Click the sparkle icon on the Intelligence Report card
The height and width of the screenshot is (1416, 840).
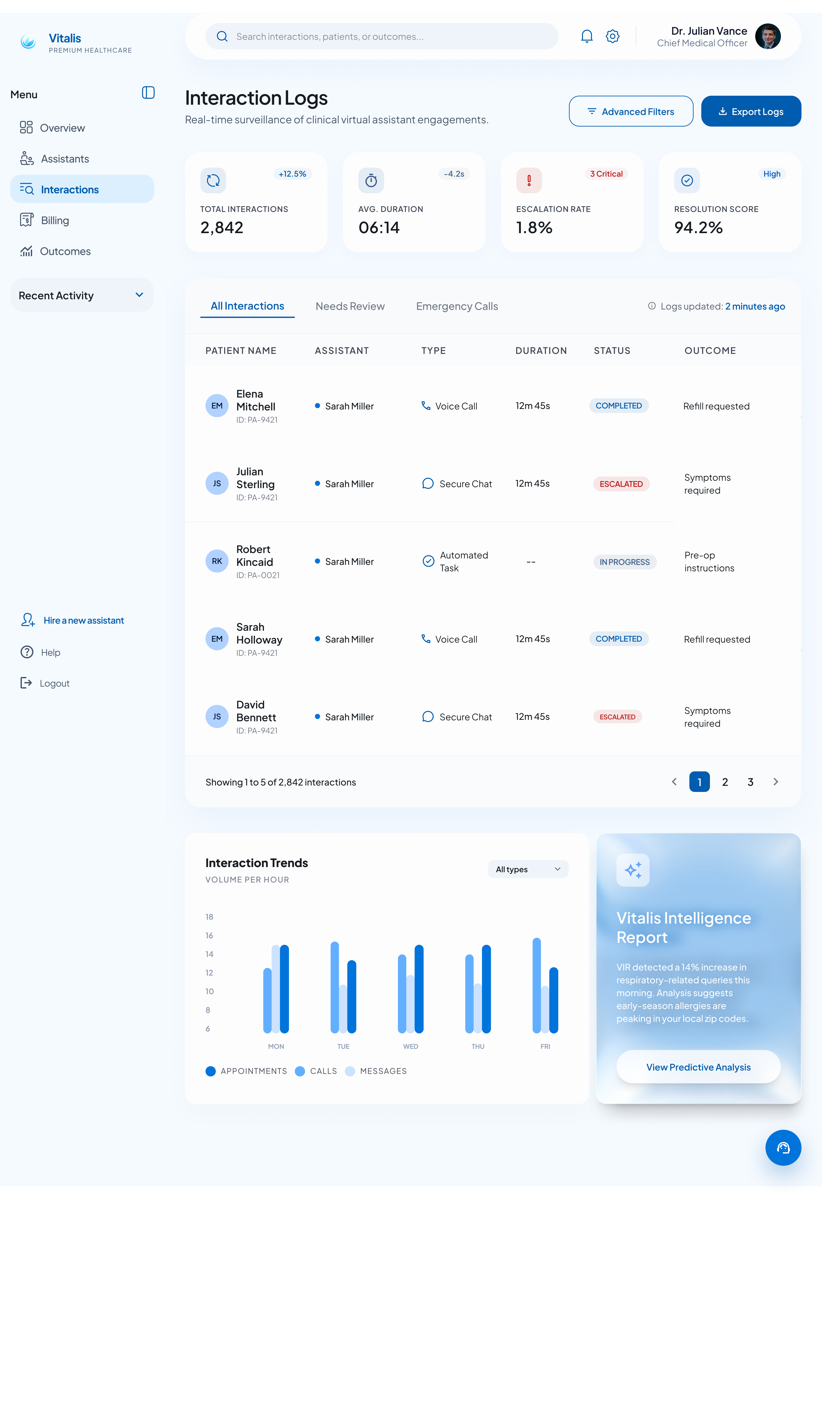tap(633, 870)
